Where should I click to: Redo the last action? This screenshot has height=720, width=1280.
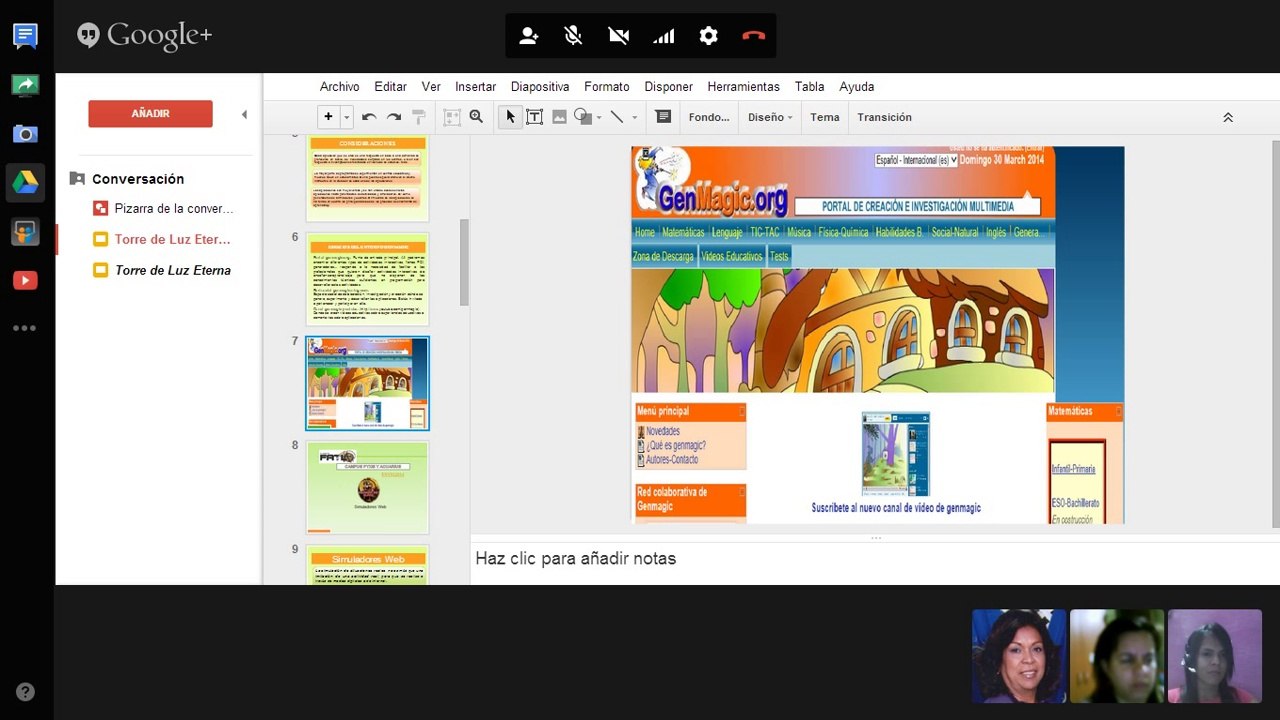click(394, 117)
